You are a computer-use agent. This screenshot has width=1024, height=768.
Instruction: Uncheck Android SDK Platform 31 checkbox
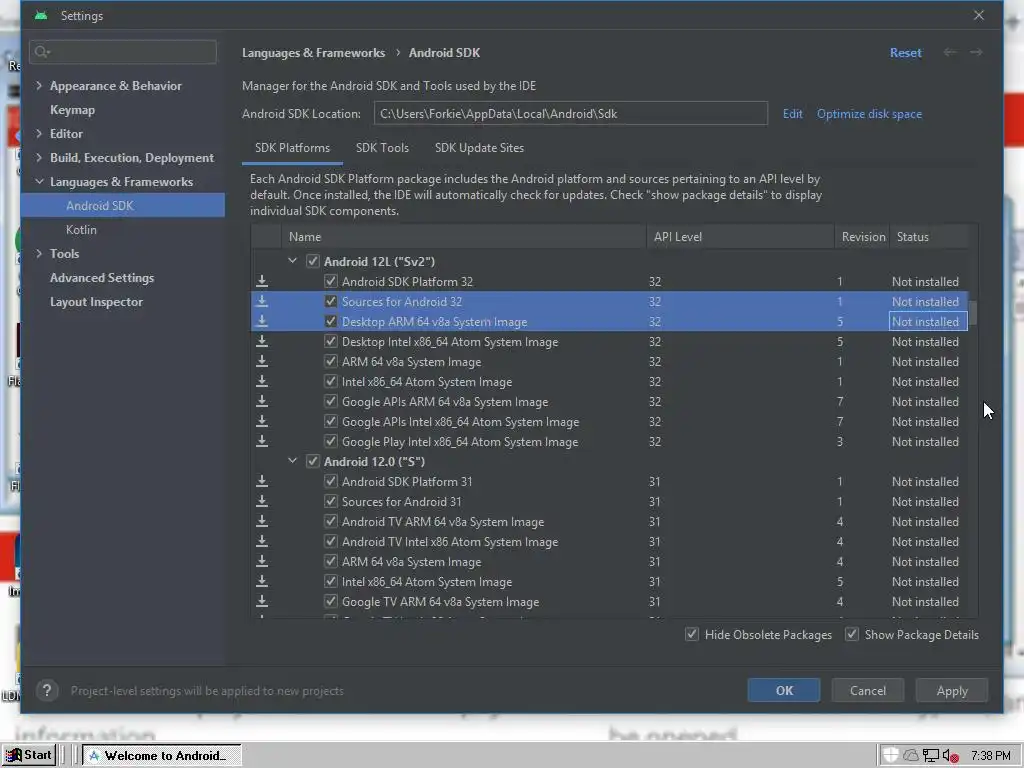[330, 481]
